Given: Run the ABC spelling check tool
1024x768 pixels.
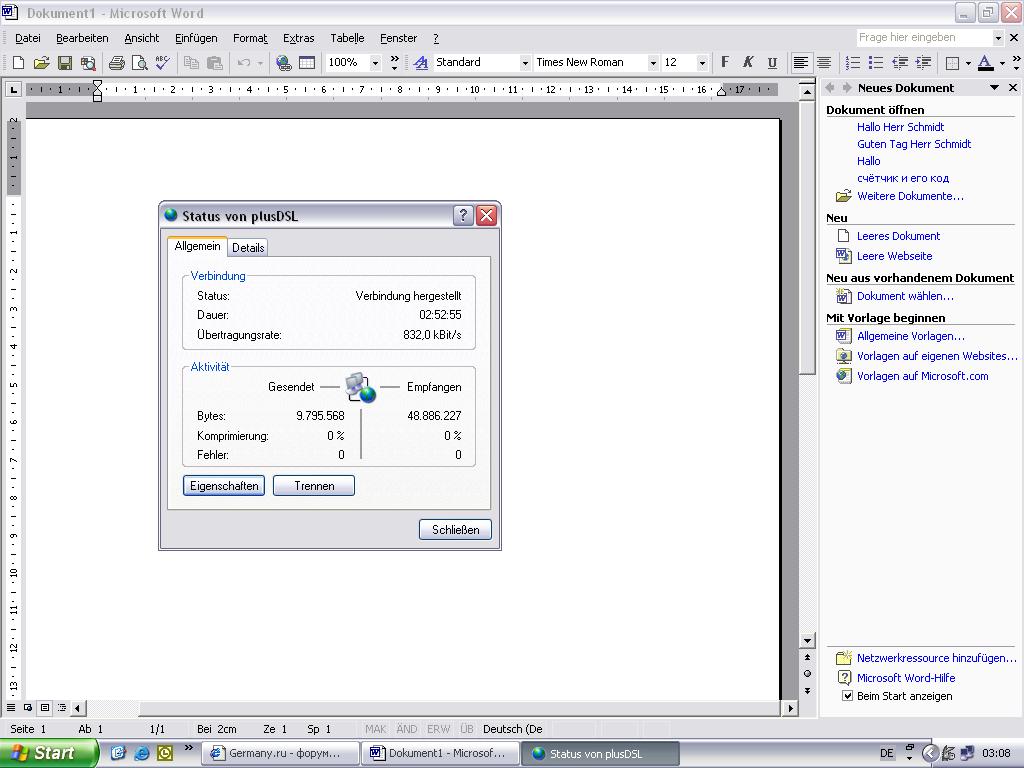Looking at the screenshot, I should [163, 63].
